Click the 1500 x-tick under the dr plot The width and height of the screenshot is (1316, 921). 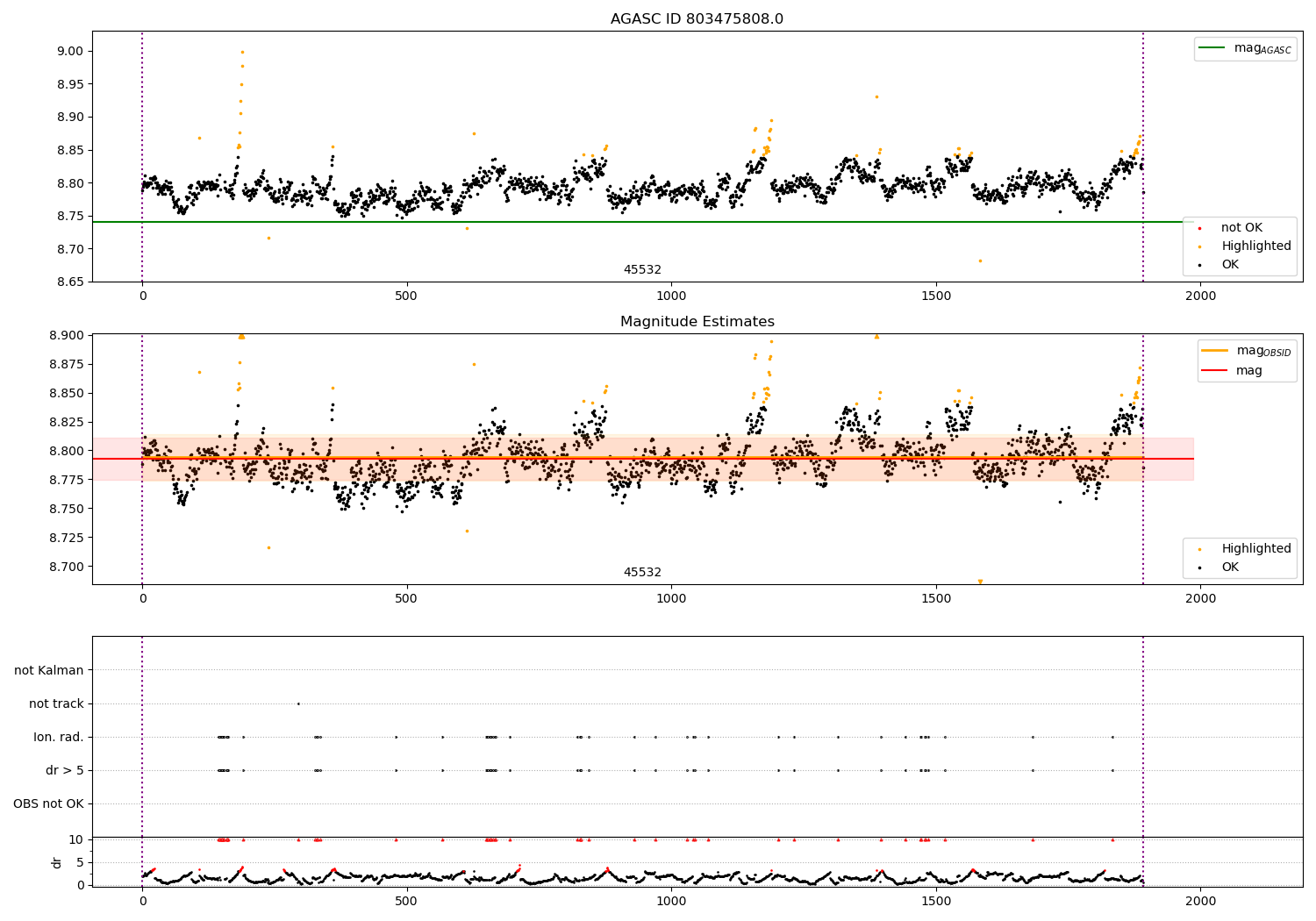[936, 901]
